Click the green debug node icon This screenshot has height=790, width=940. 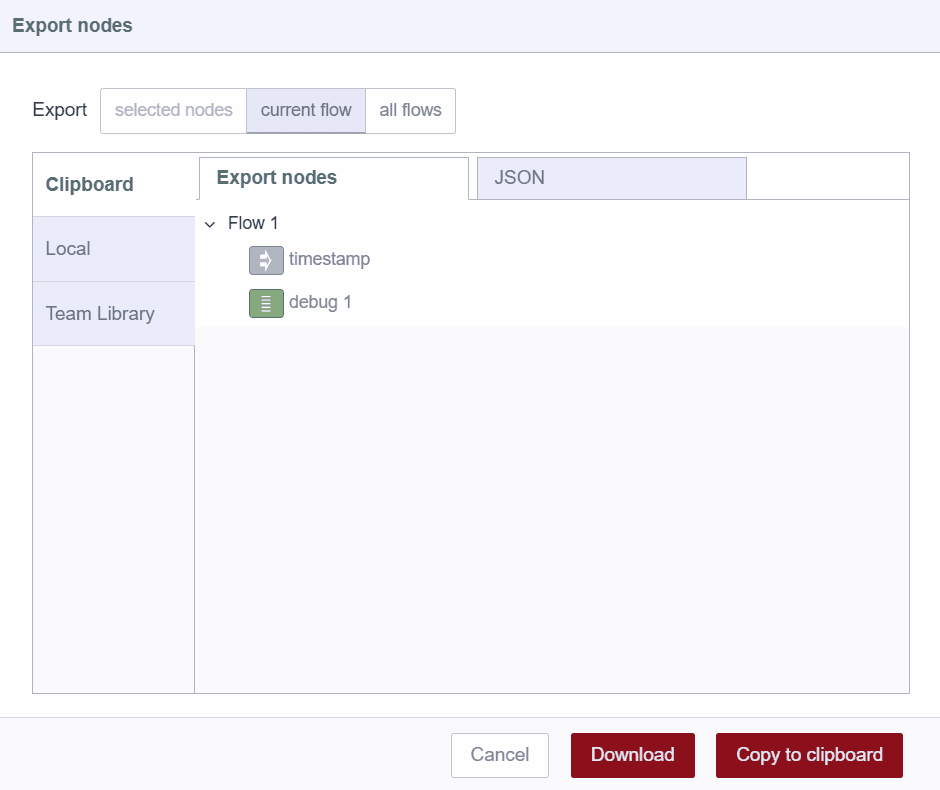265,302
